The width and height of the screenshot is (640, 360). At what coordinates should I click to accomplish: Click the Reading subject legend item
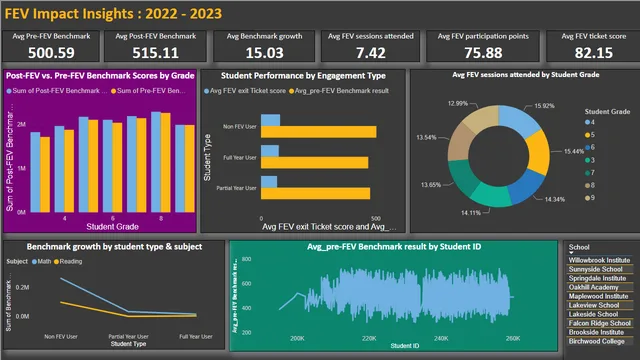[x=68, y=261]
